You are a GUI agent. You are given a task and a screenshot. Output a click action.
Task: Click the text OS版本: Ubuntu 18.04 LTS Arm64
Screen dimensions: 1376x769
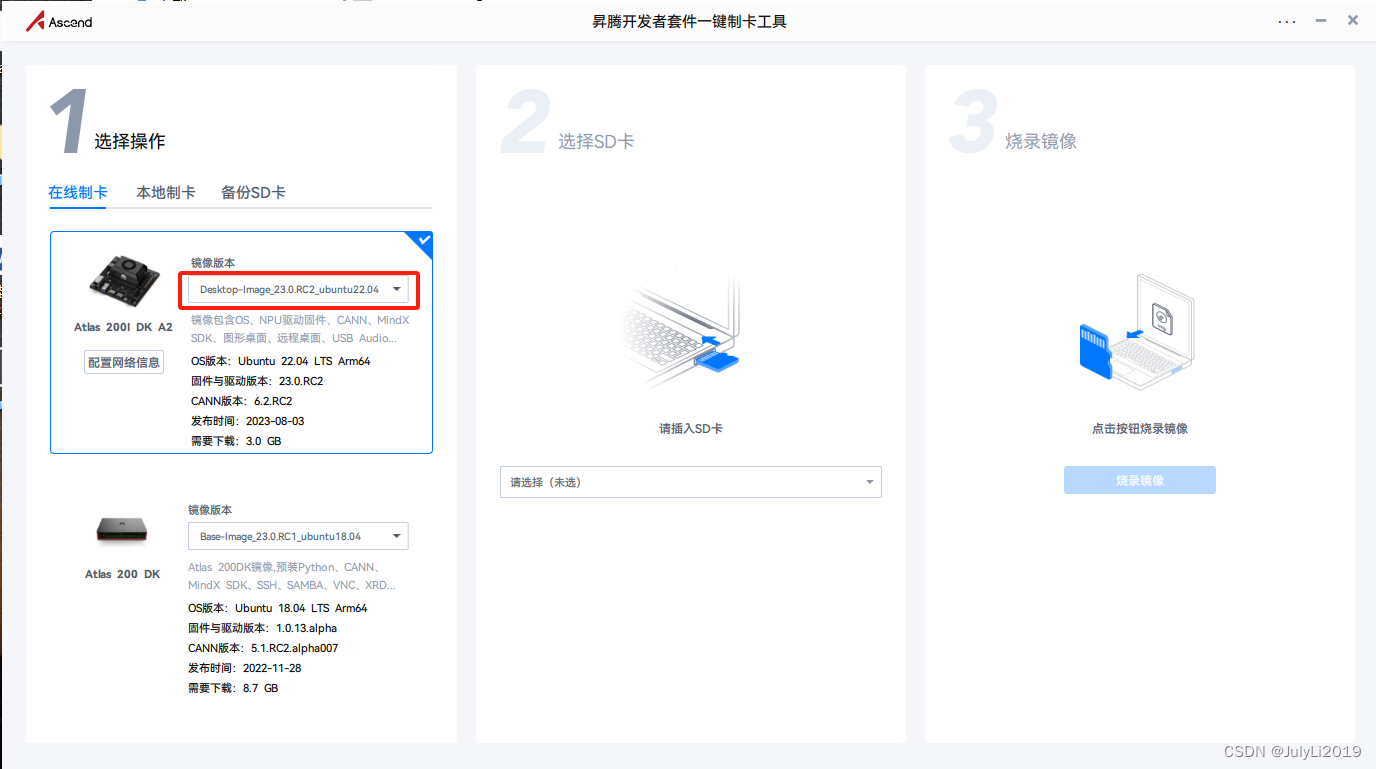point(278,608)
